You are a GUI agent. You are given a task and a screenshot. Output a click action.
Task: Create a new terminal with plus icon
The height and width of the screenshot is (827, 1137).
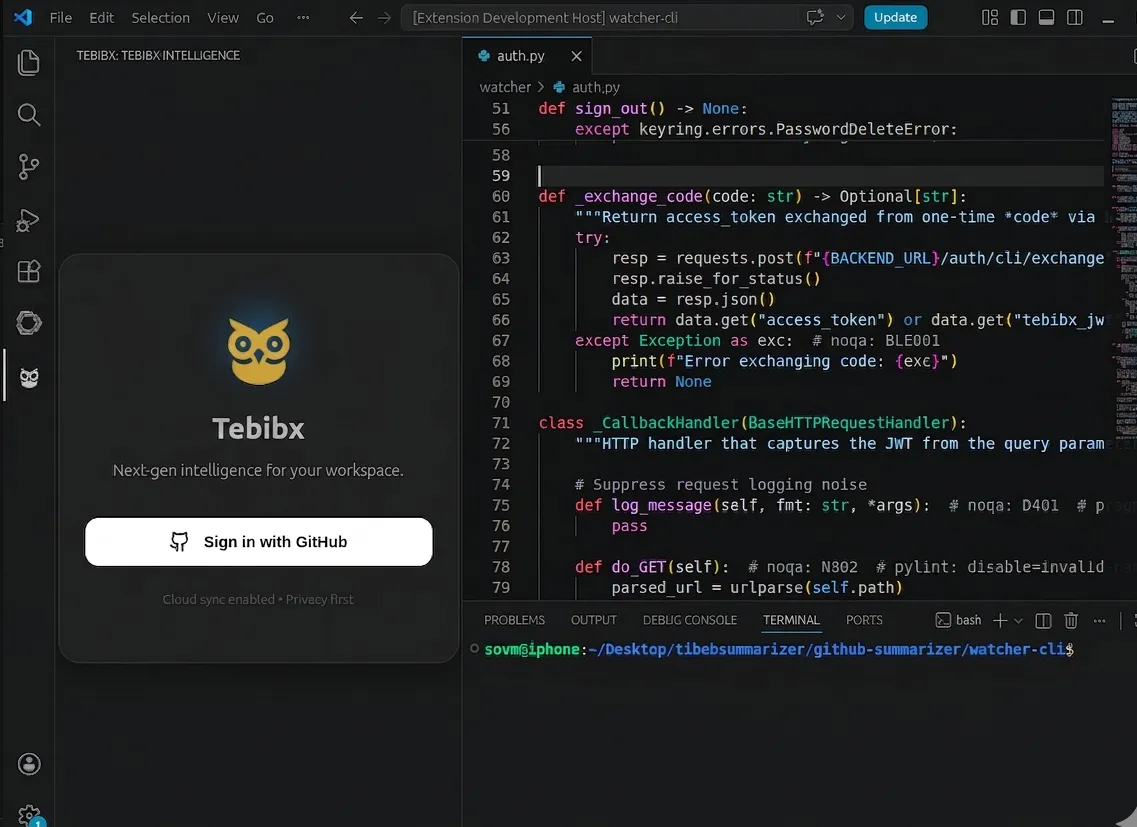tap(1000, 620)
